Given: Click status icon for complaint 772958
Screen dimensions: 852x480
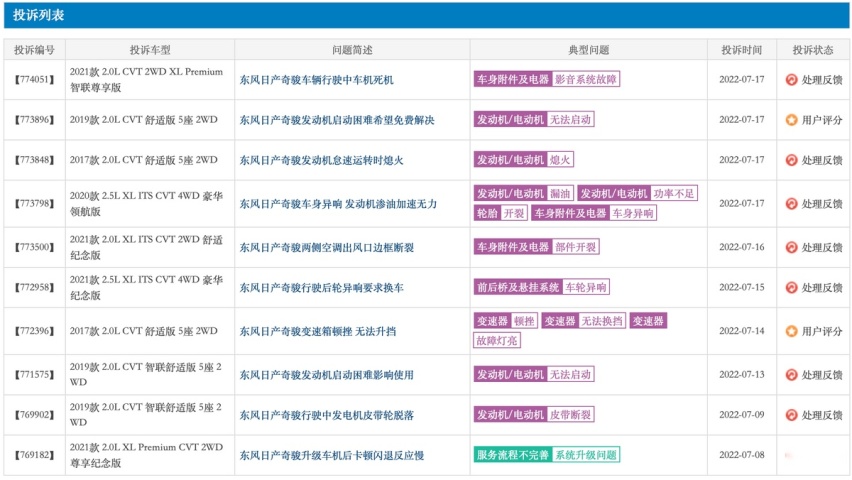Looking at the screenshot, I should pyautogui.click(x=791, y=288).
